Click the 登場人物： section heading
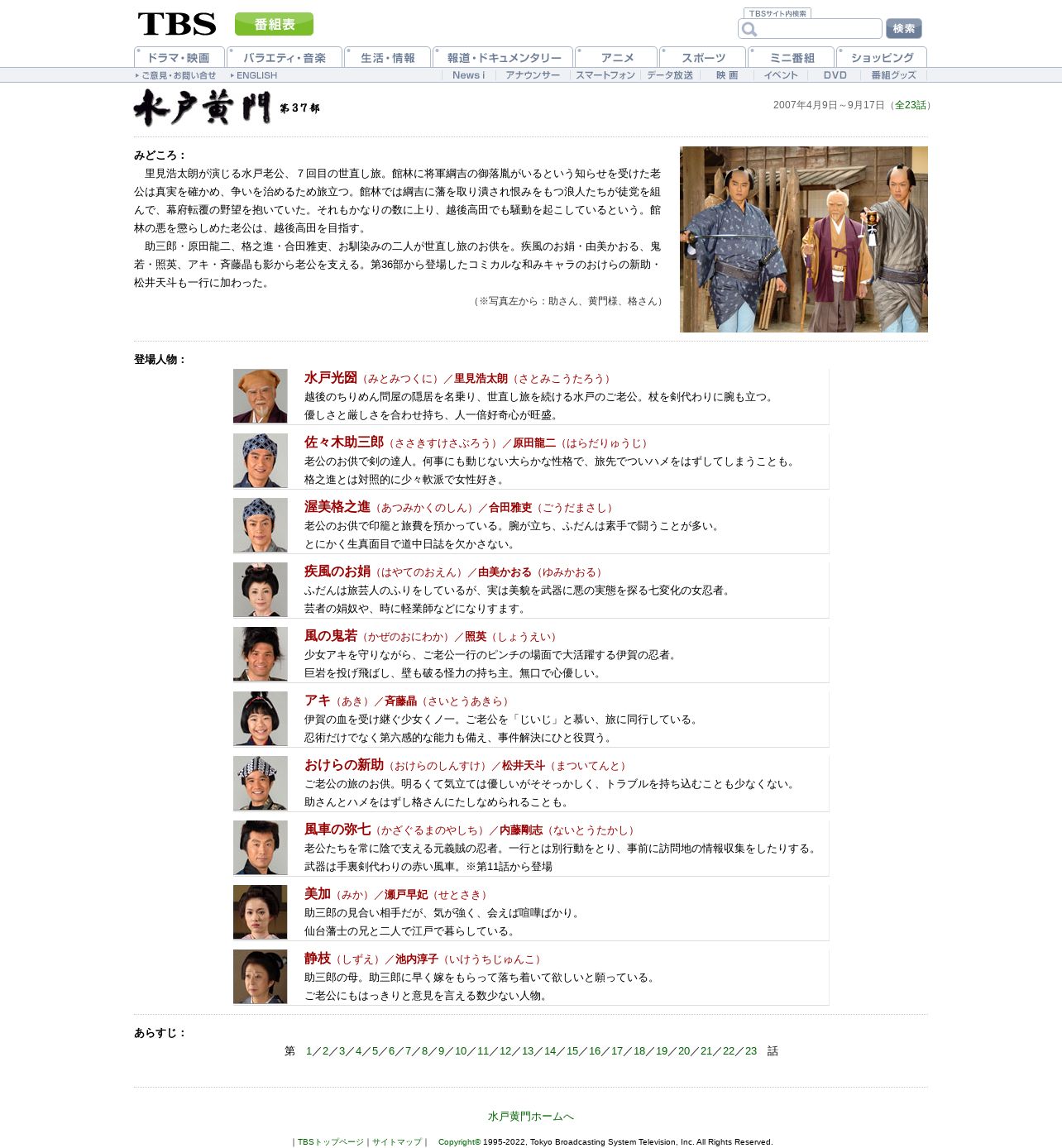 (x=160, y=360)
